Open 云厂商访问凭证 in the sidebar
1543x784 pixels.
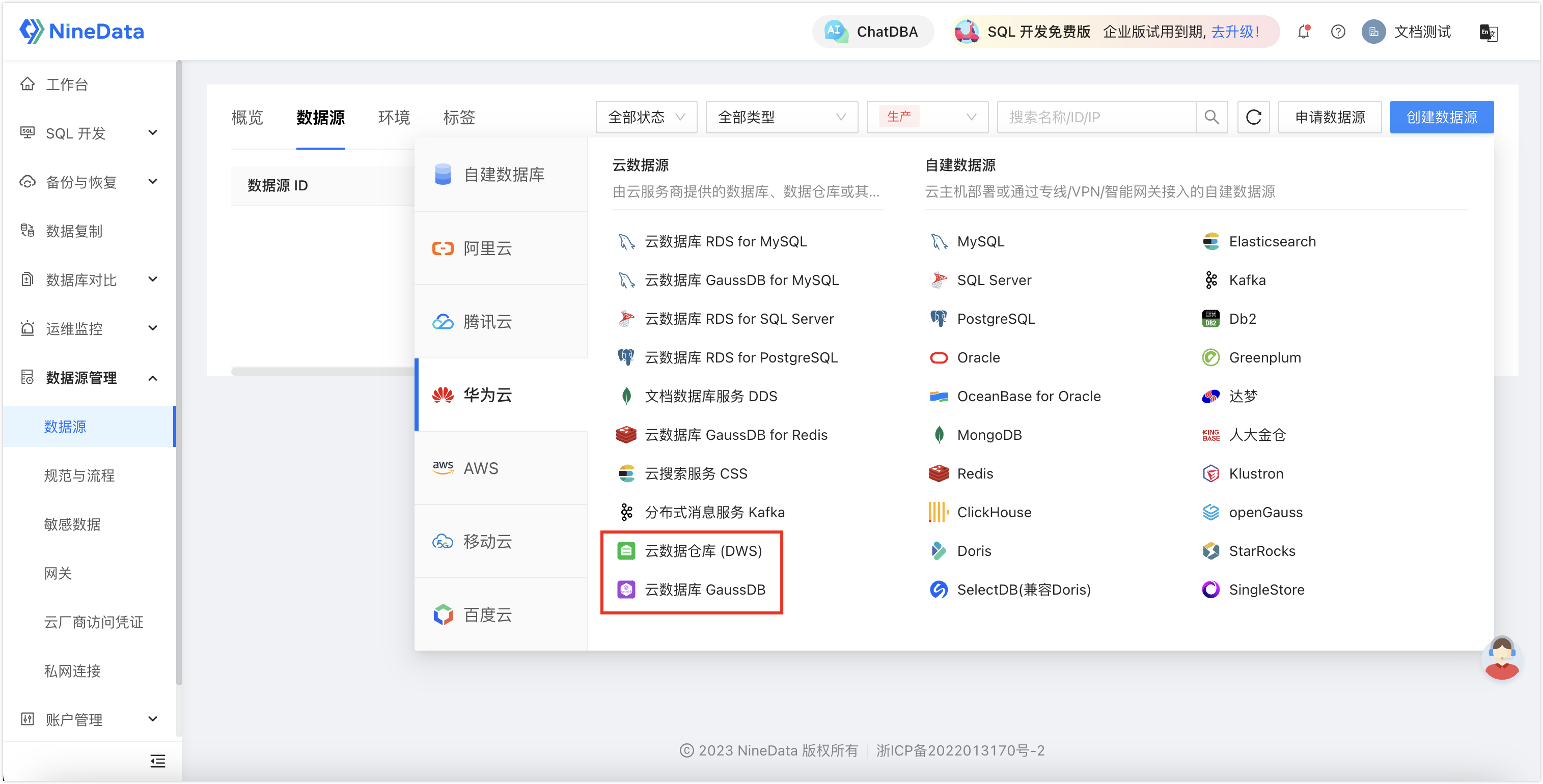coord(93,622)
